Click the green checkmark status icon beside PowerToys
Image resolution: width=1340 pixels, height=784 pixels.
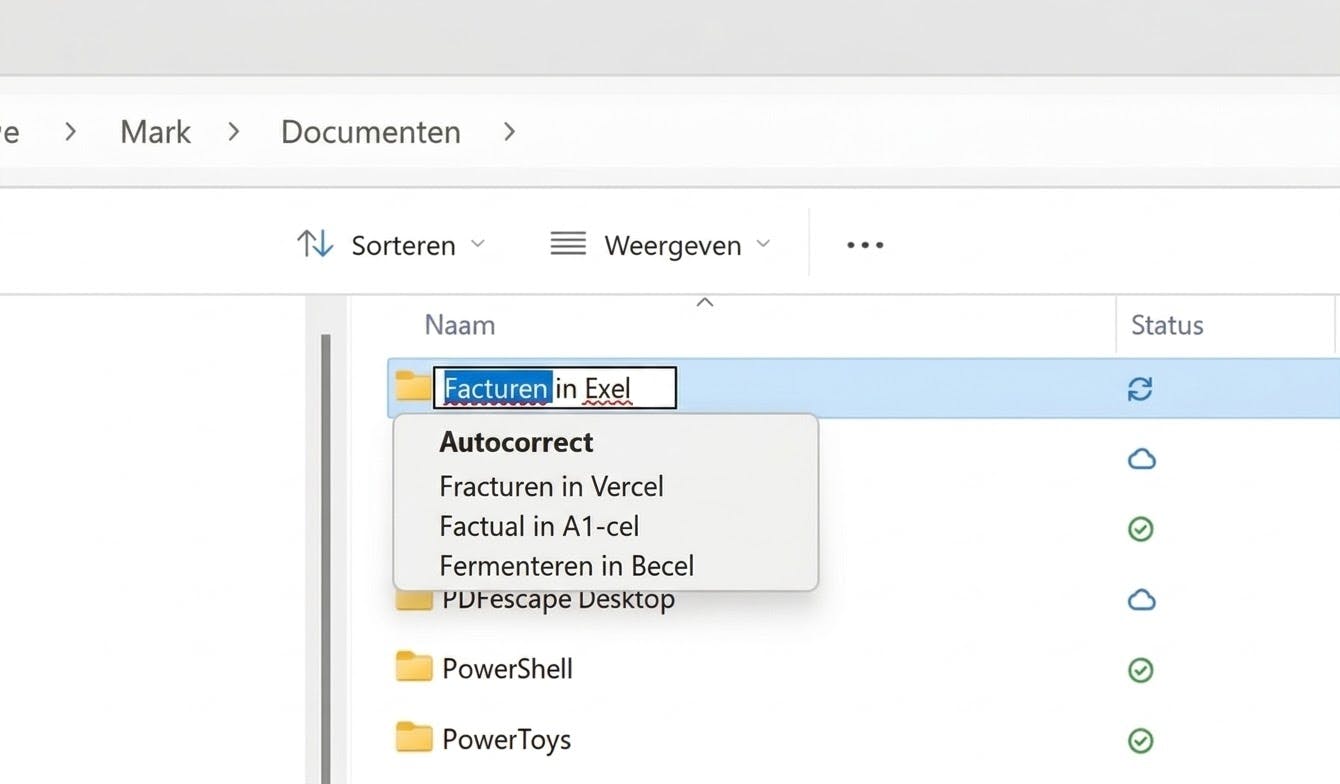pyautogui.click(x=1141, y=741)
